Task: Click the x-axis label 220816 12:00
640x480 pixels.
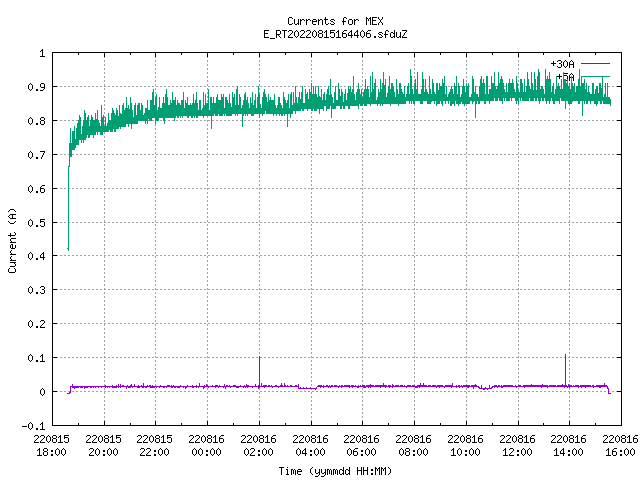Action: click(x=518, y=446)
